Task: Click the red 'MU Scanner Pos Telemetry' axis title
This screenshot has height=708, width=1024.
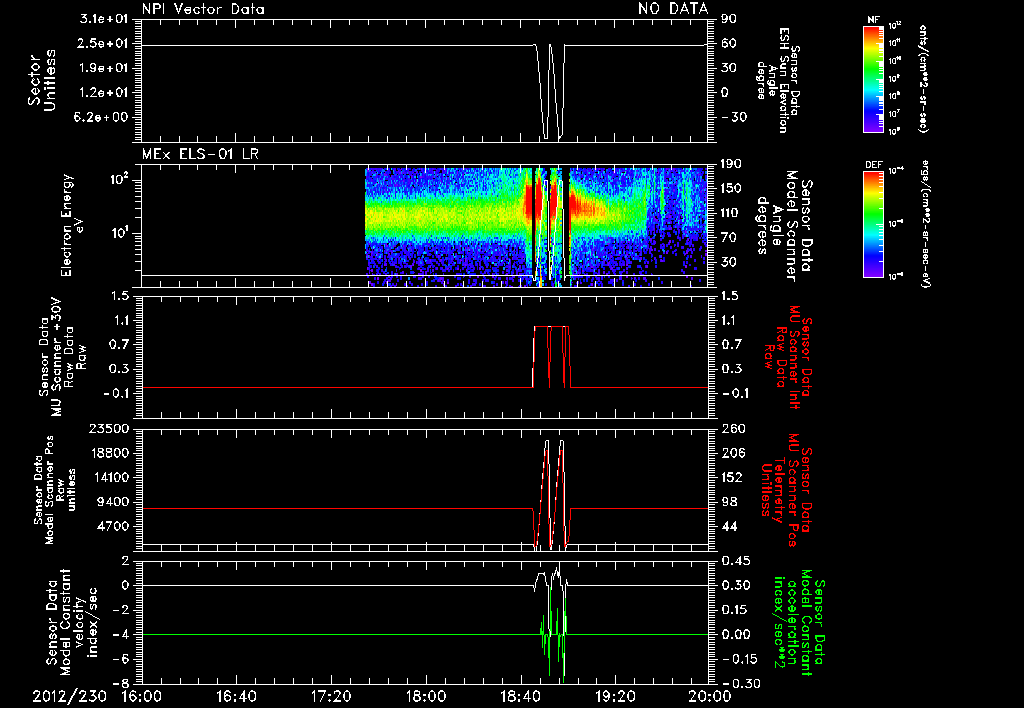Action: [786, 491]
